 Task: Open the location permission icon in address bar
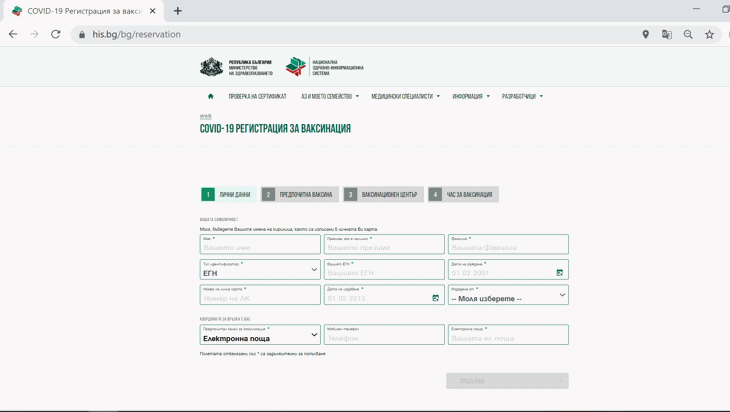coord(645,34)
